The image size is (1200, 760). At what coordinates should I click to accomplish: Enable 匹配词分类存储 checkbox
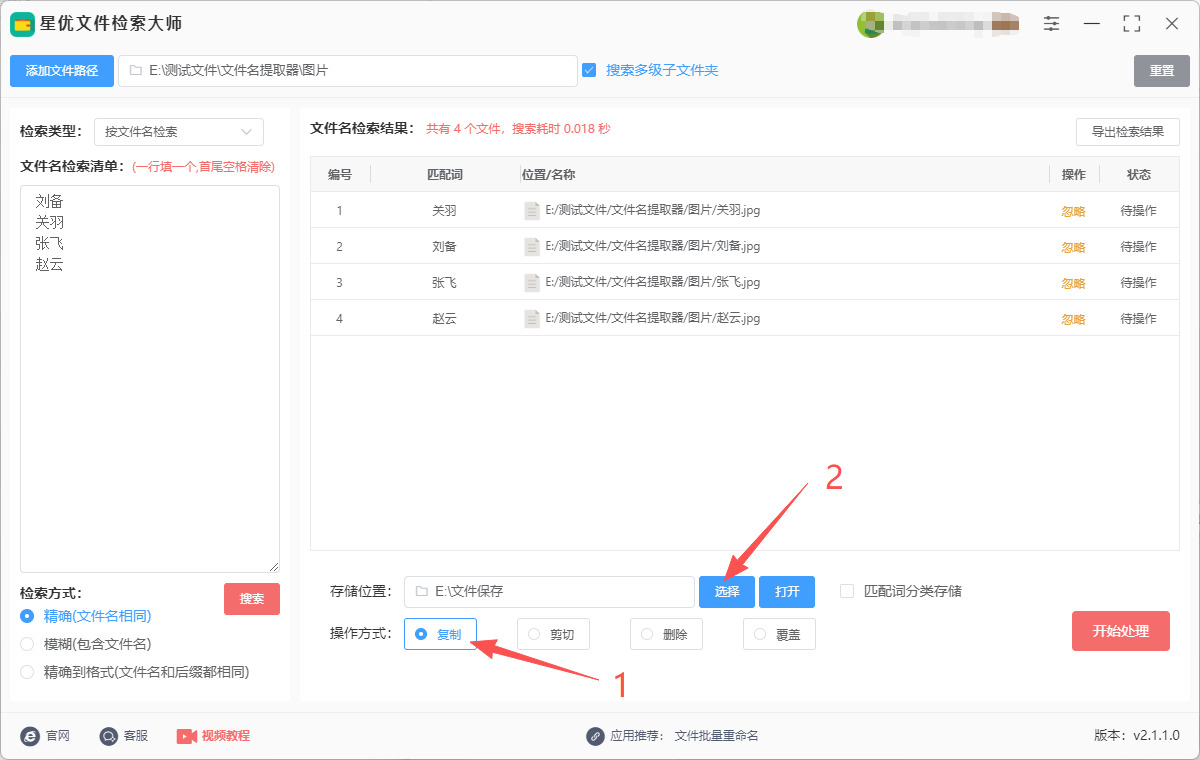click(x=847, y=591)
